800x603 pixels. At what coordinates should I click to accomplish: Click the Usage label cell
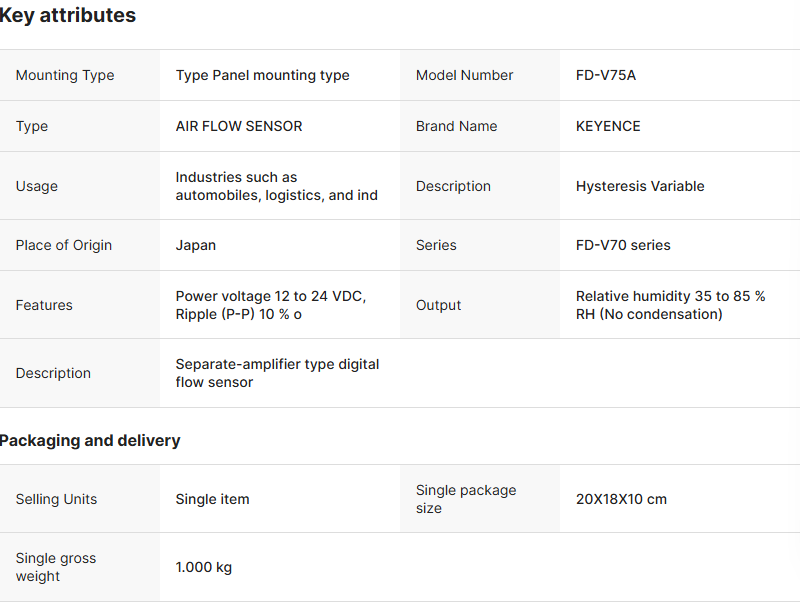coord(37,186)
